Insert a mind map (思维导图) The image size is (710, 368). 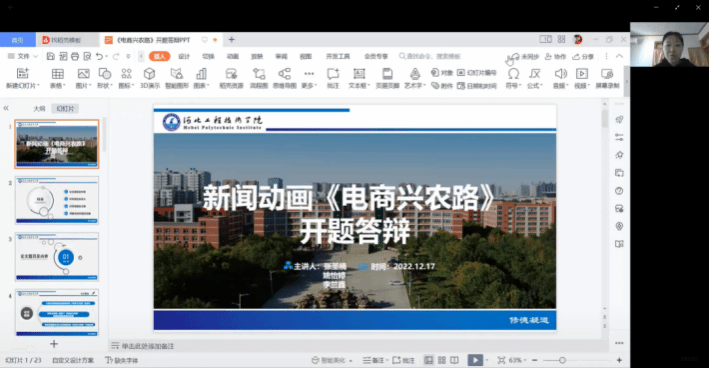pos(284,78)
